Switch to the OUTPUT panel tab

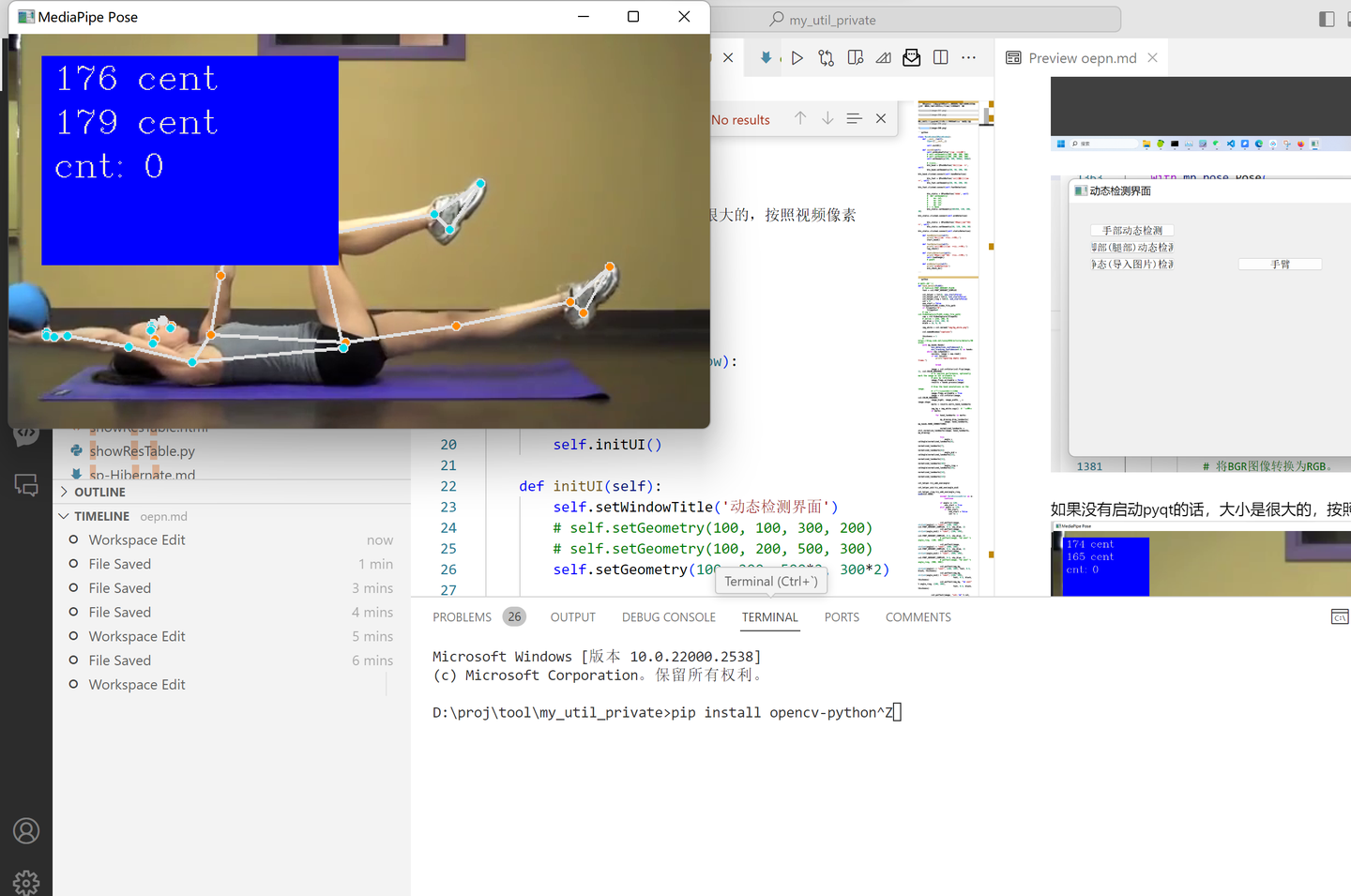(572, 616)
